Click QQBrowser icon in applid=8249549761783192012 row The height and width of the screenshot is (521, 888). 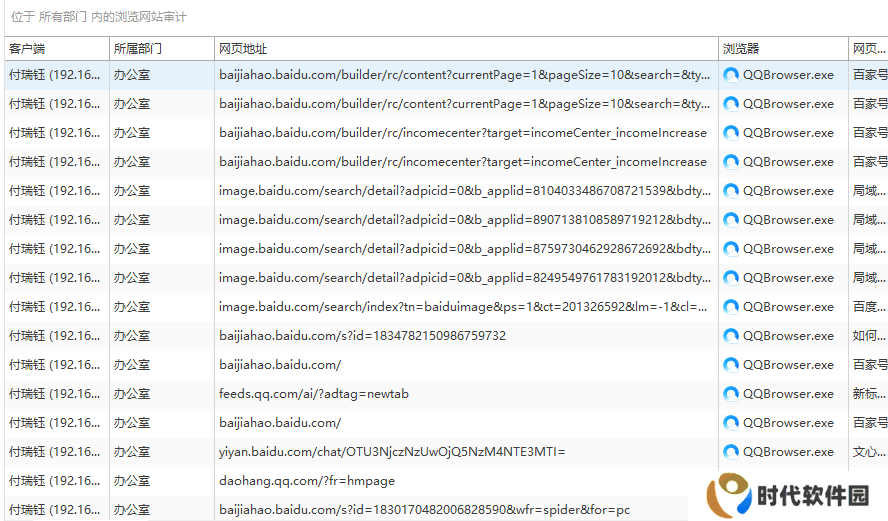click(x=731, y=277)
